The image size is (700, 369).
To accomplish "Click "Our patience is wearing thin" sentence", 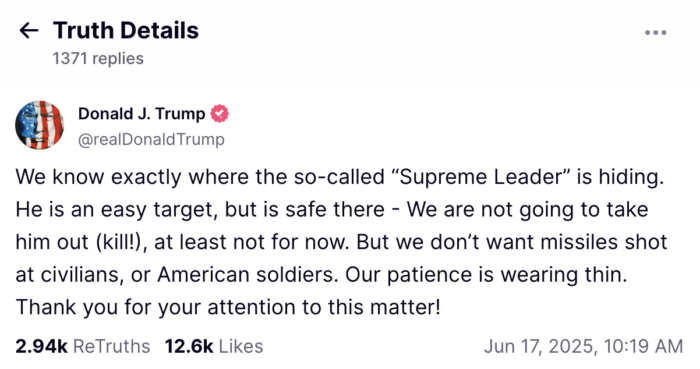I will click(486, 275).
